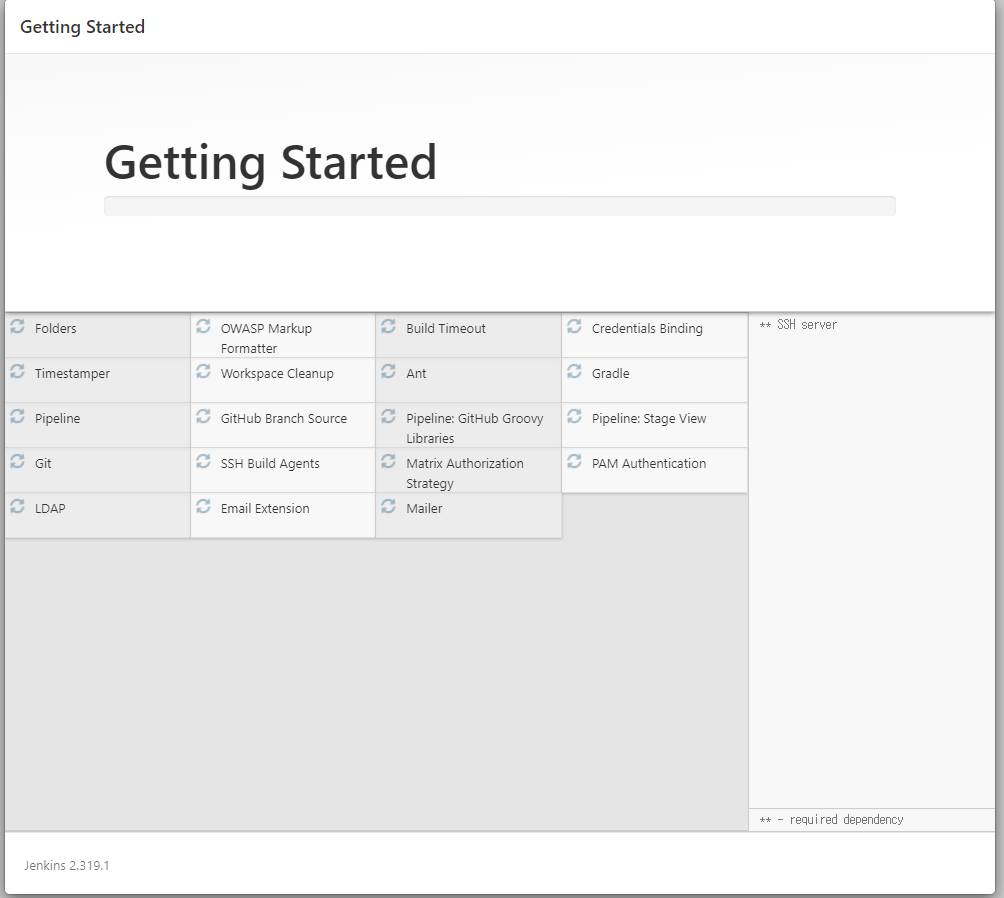Click the icon beside Pipeline: Stage View
1004x898 pixels.
coord(574,416)
